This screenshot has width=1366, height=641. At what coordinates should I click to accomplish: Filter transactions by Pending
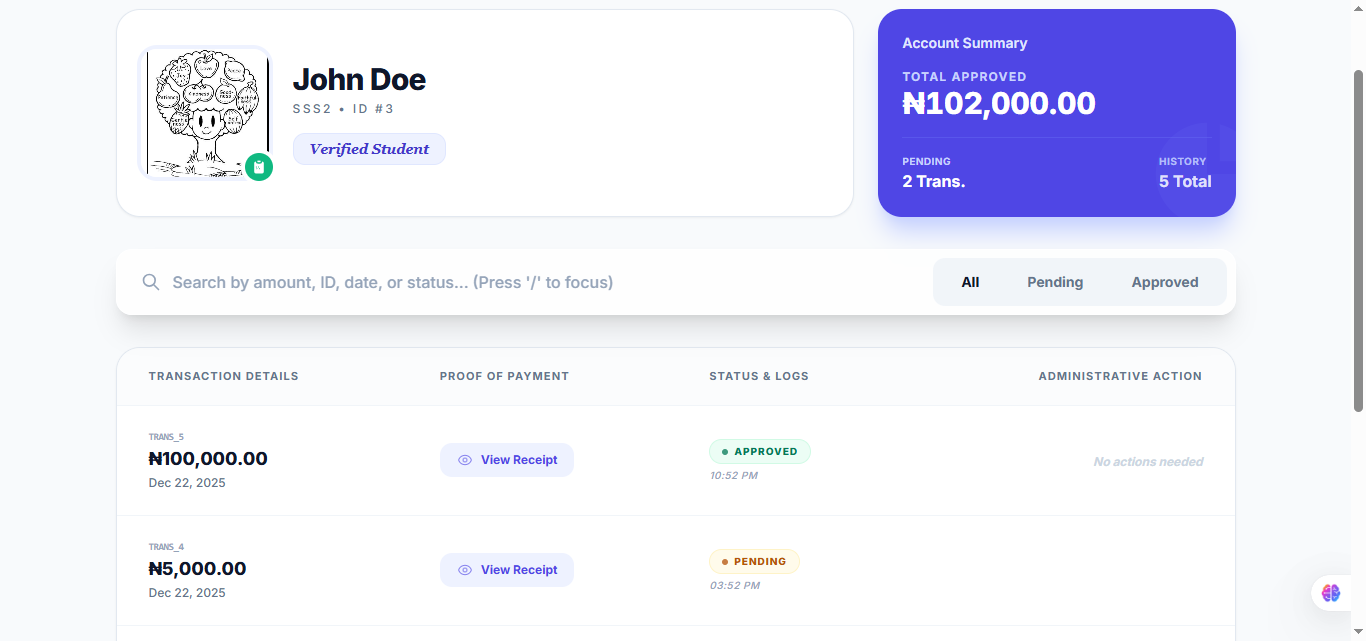[x=1055, y=282]
